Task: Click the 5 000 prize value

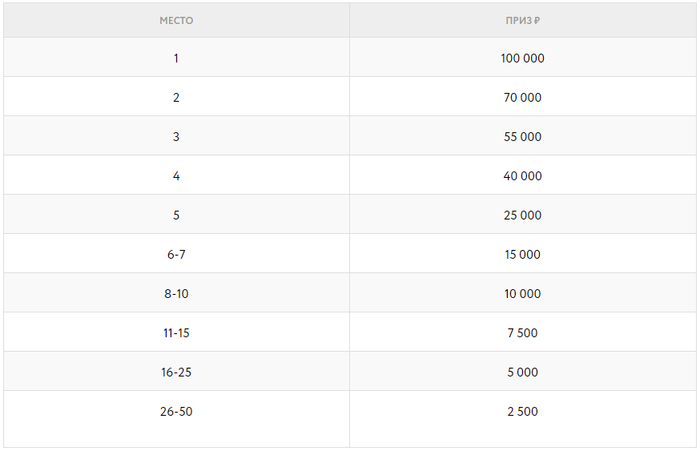Action: pyautogui.click(x=522, y=372)
